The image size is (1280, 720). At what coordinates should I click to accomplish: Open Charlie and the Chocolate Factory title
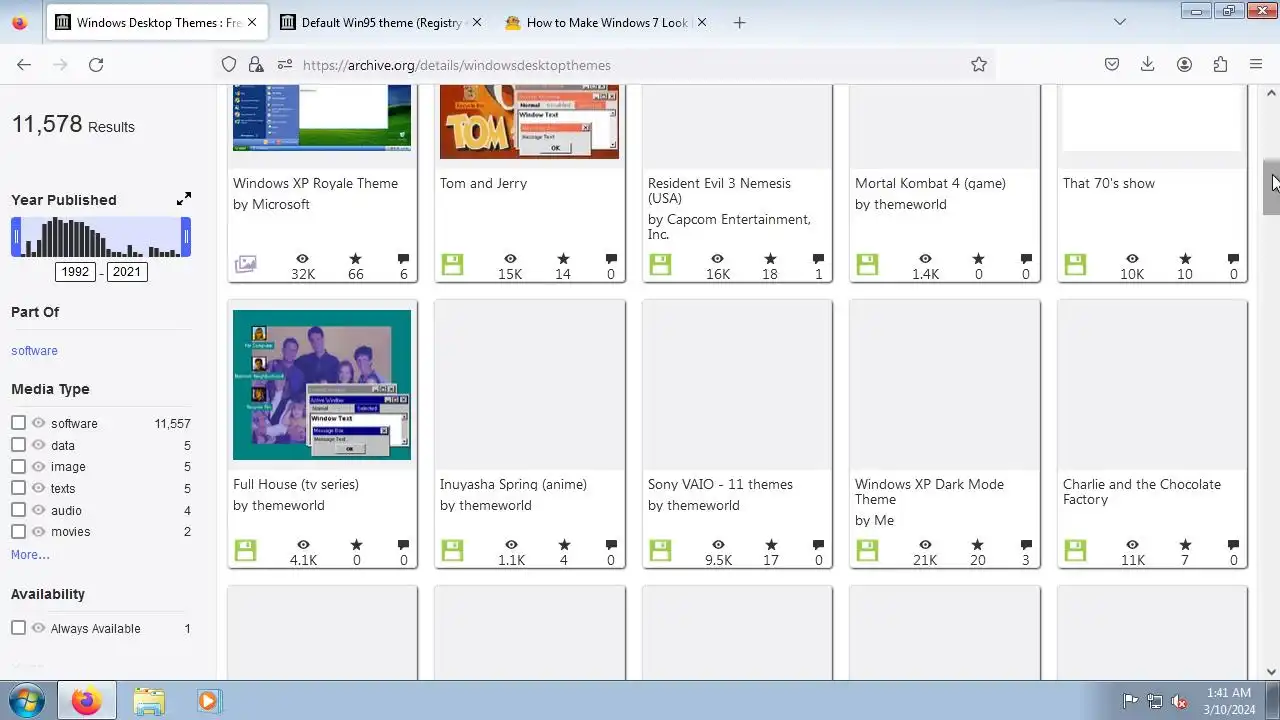1142,491
